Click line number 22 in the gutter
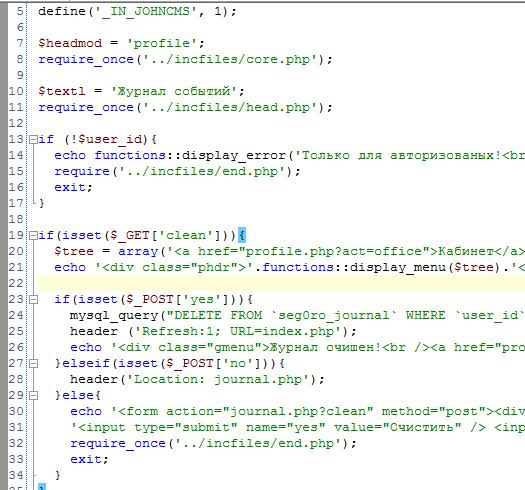Image resolution: width=525 pixels, height=490 pixels. (x=16, y=283)
